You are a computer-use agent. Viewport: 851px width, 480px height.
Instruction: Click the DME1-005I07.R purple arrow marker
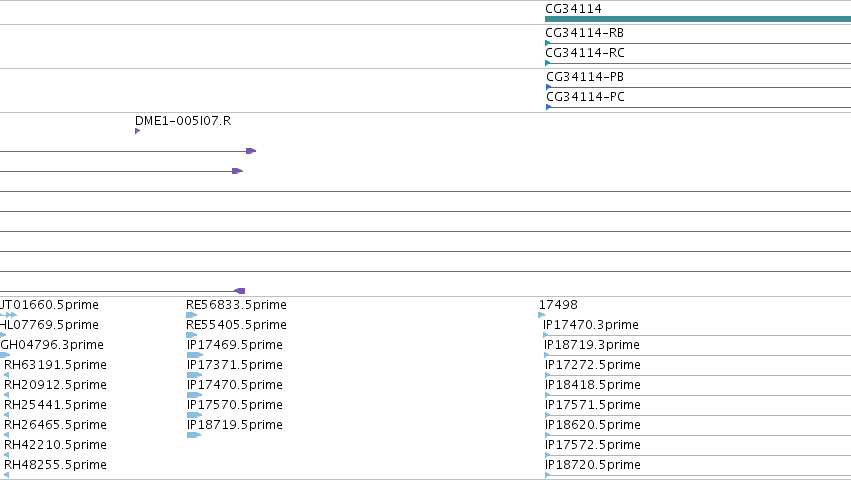[x=137, y=131]
